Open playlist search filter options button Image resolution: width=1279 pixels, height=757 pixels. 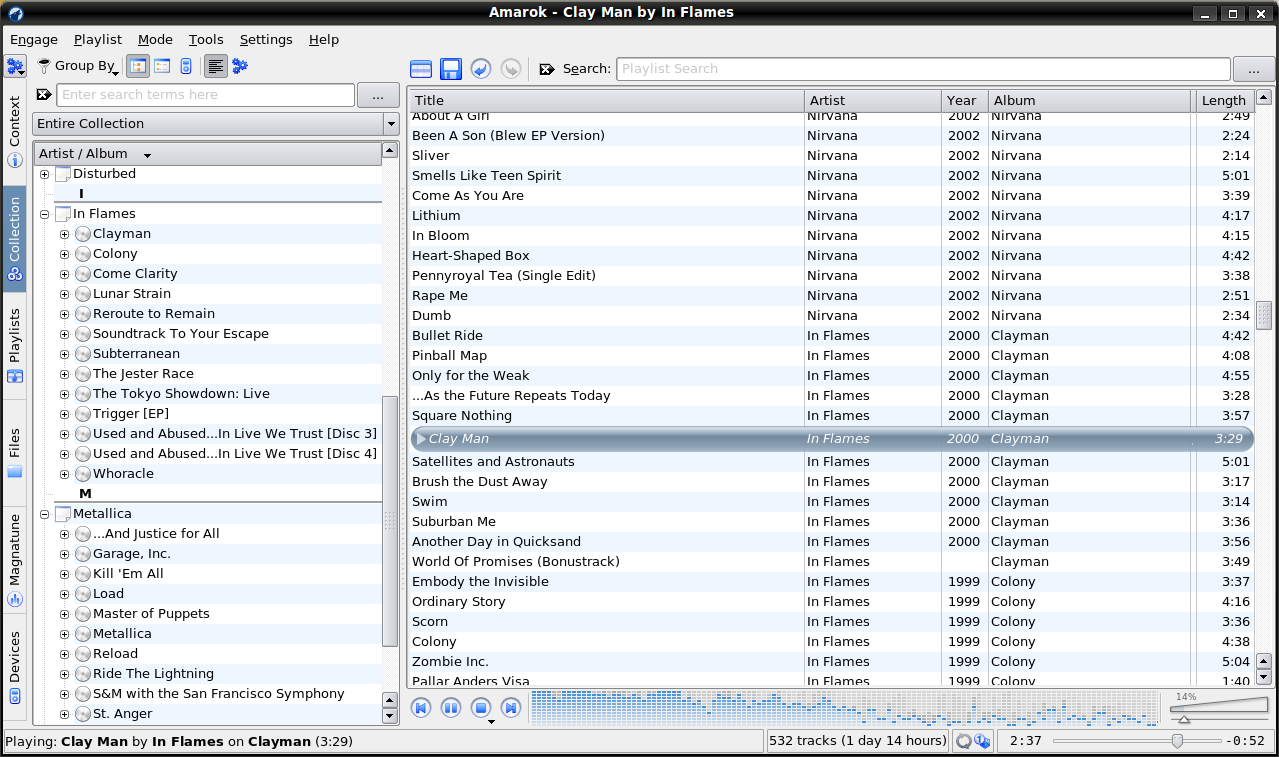(x=1254, y=69)
